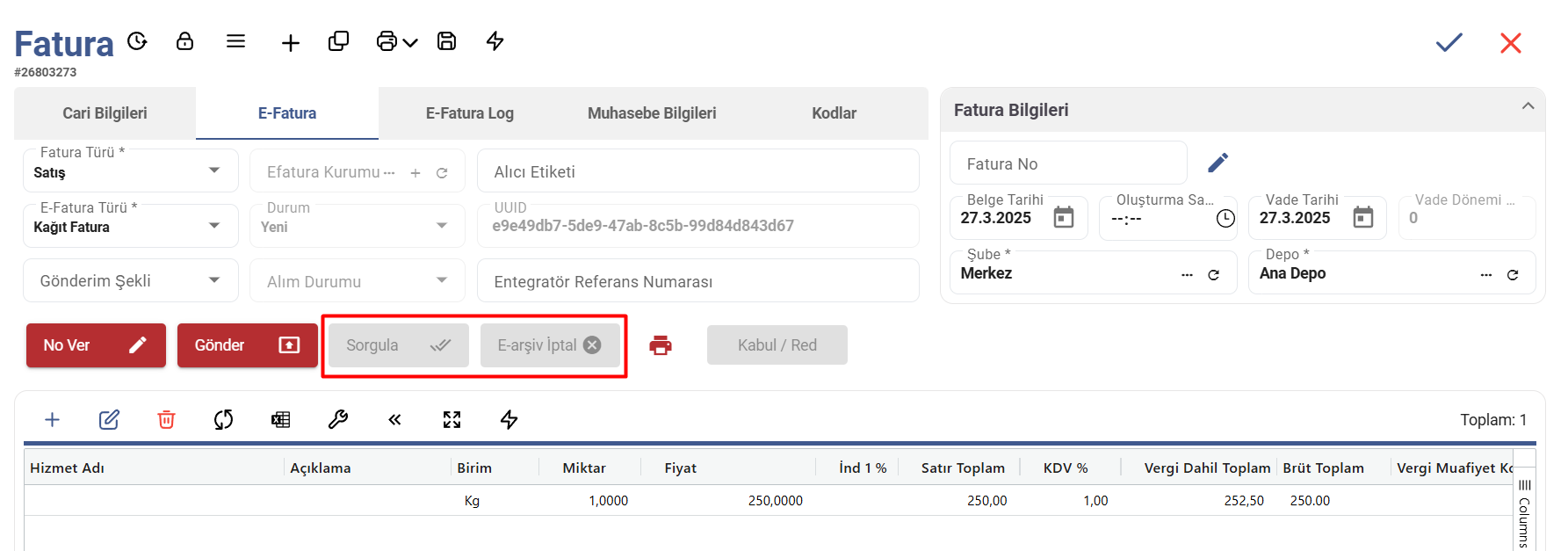Open the Muhasebe Bilgileri tab

coord(651,113)
